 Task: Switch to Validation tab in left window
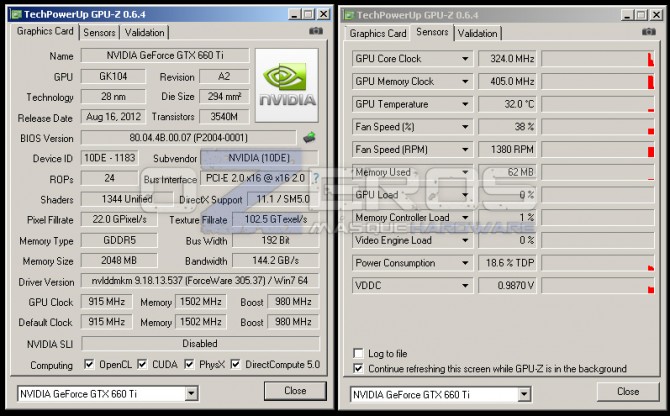point(144,32)
